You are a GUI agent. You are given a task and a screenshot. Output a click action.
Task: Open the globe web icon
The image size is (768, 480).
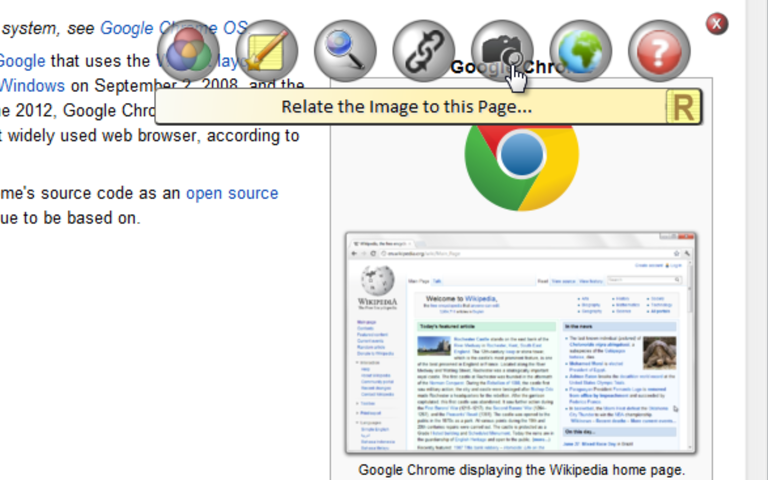(580, 51)
